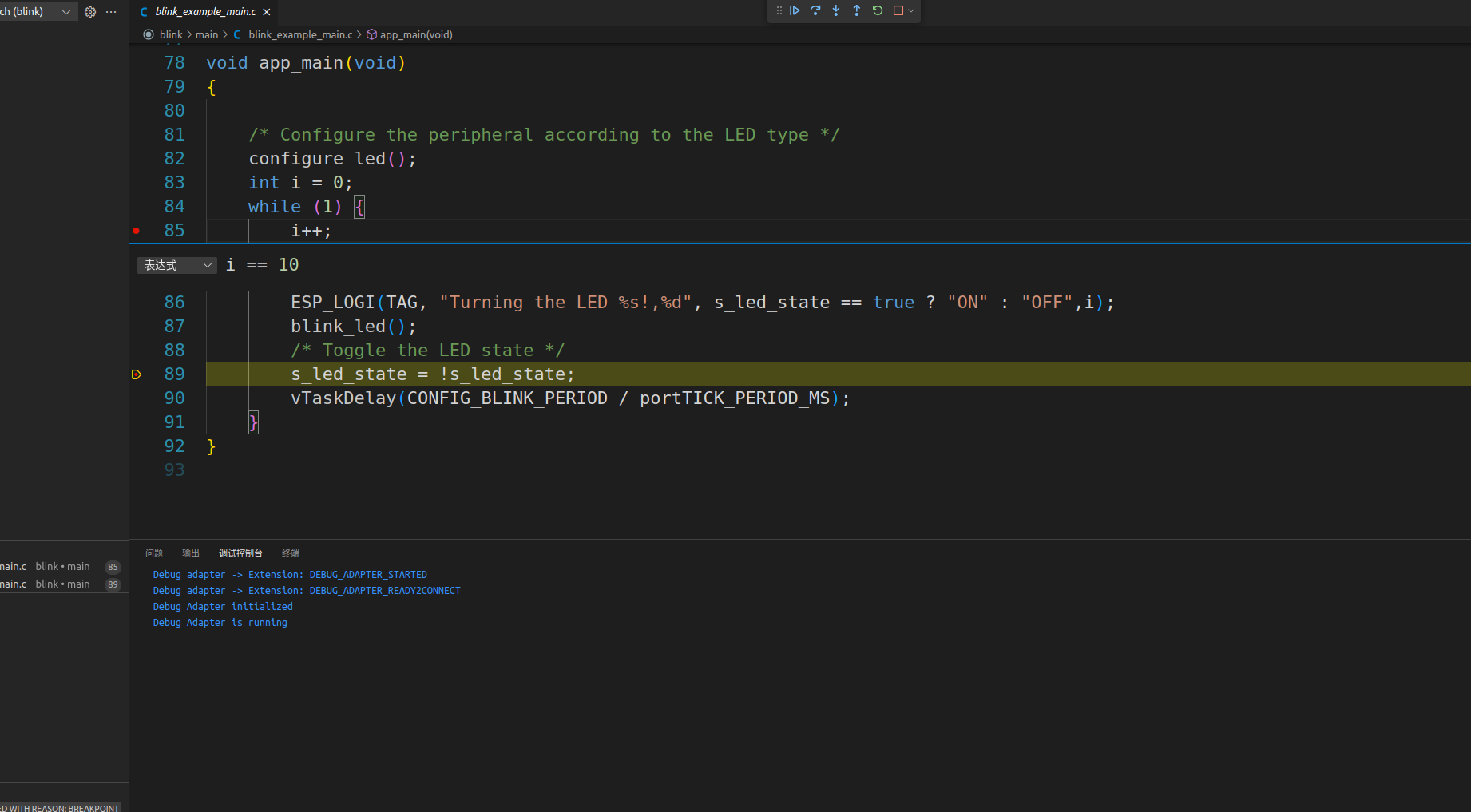Click the configure_led() call on line 82

pyautogui.click(x=332, y=159)
